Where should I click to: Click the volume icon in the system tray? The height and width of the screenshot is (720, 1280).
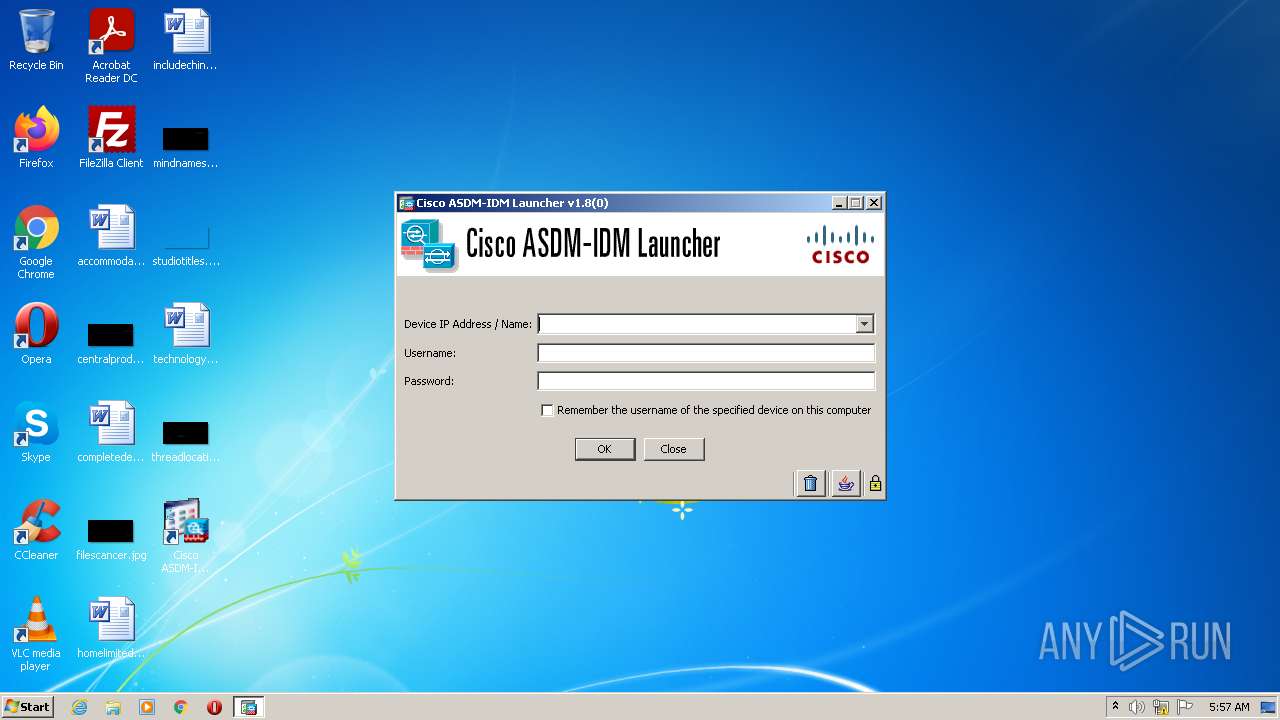1137,707
